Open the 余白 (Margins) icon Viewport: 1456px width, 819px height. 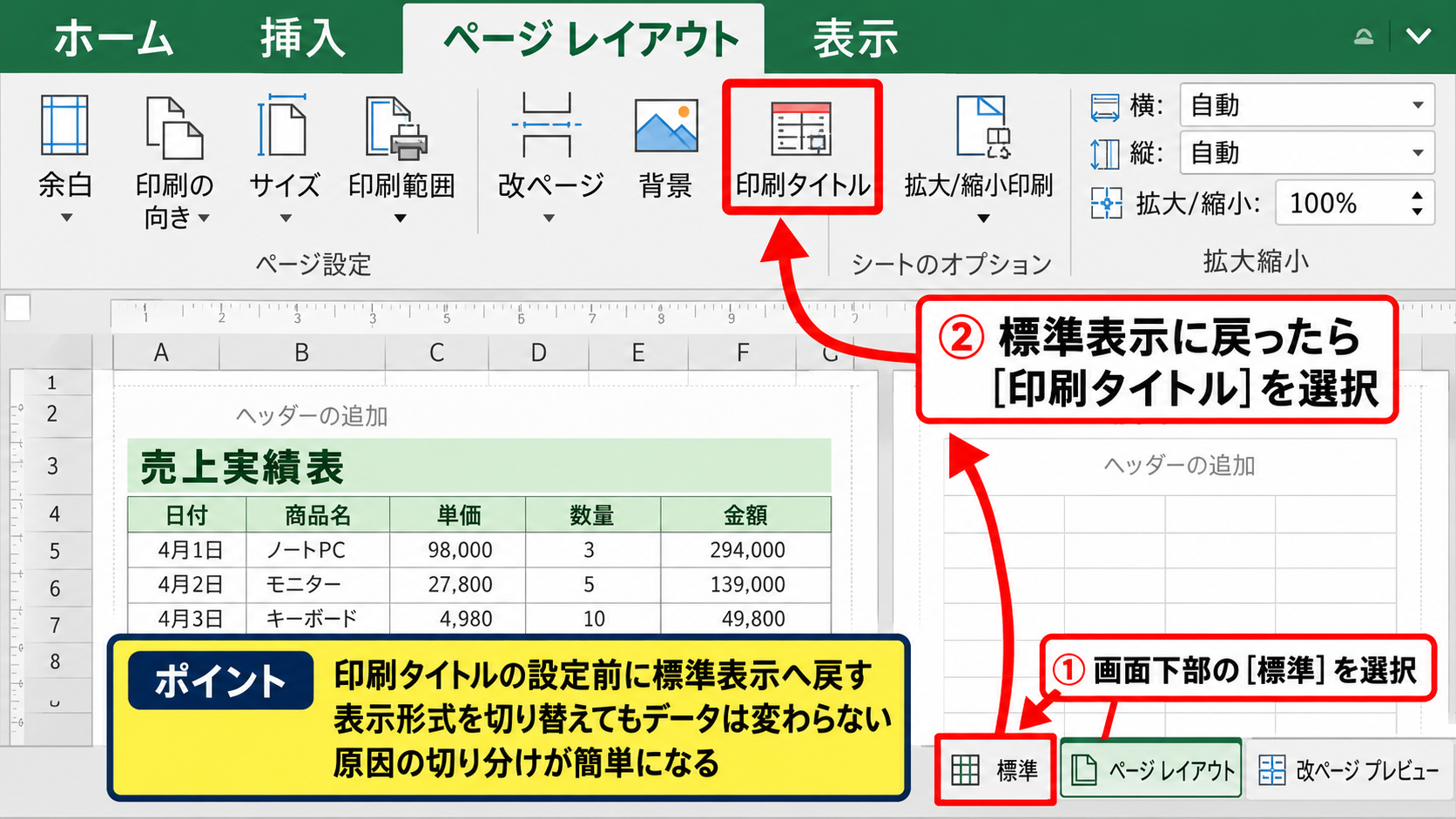pos(64,125)
